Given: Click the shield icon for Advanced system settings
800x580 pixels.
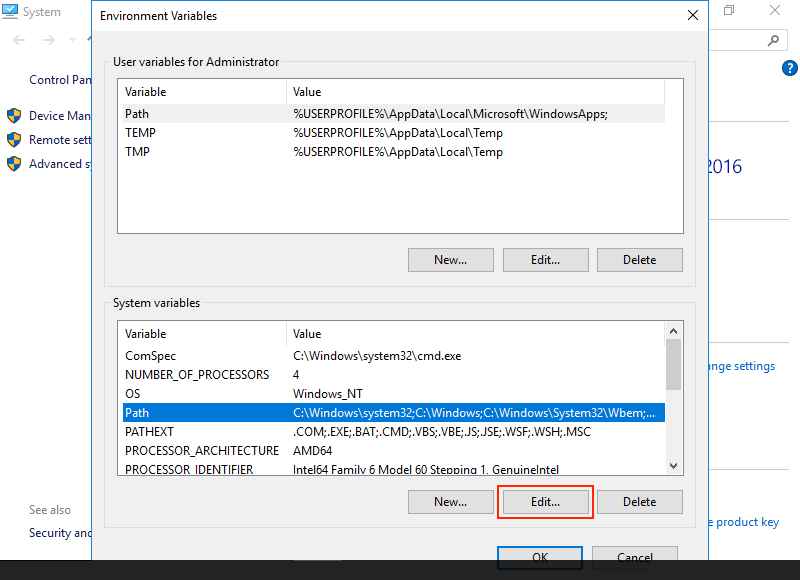Looking at the screenshot, I should pos(14,163).
